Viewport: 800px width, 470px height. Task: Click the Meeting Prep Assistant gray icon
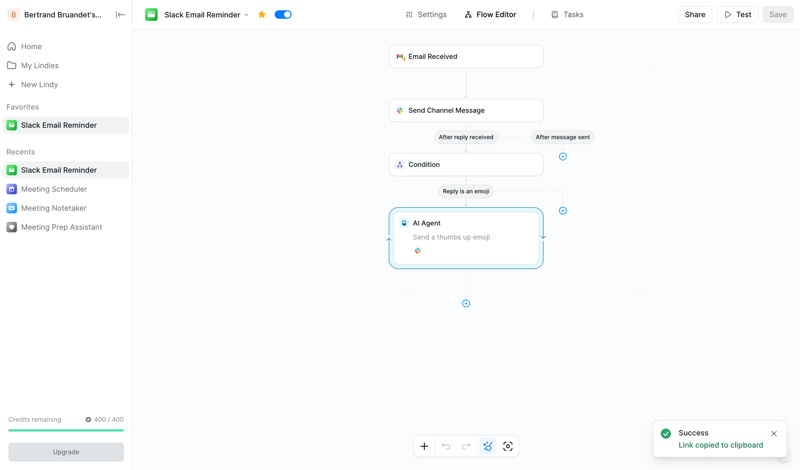(11, 227)
